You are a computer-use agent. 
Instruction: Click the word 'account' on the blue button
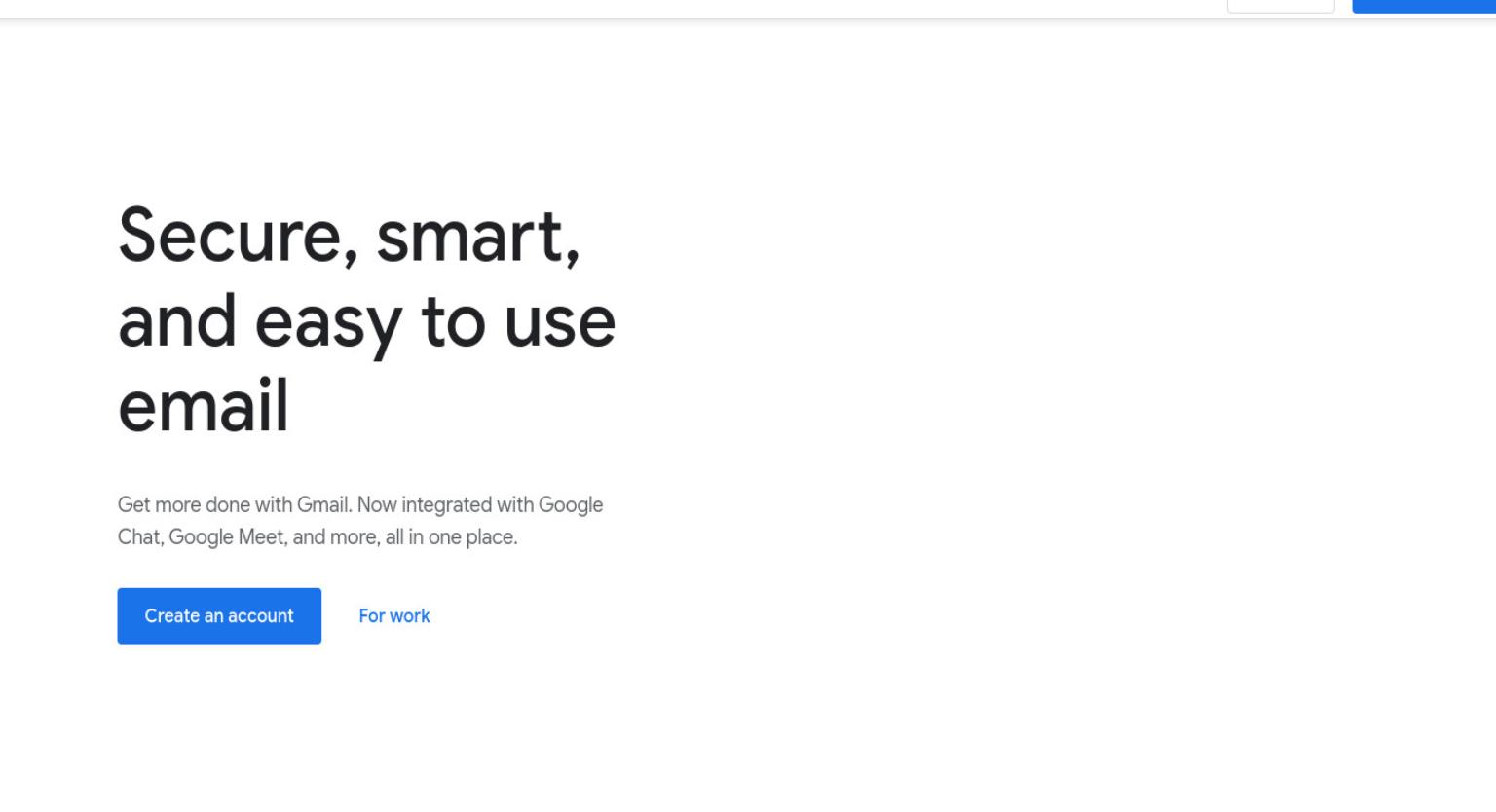click(260, 616)
